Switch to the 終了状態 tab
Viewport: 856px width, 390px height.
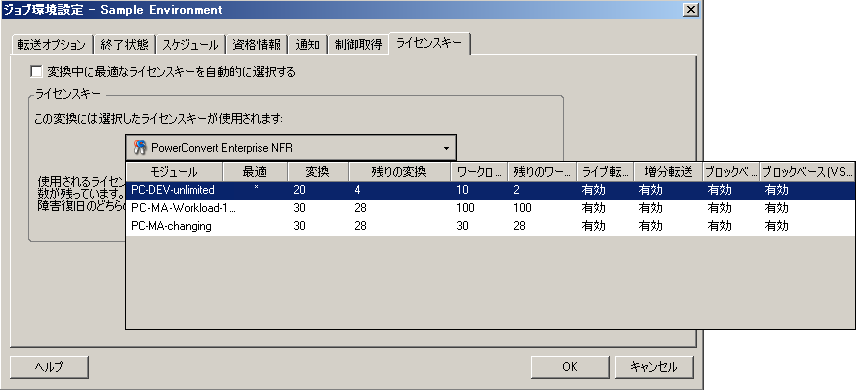click(124, 45)
